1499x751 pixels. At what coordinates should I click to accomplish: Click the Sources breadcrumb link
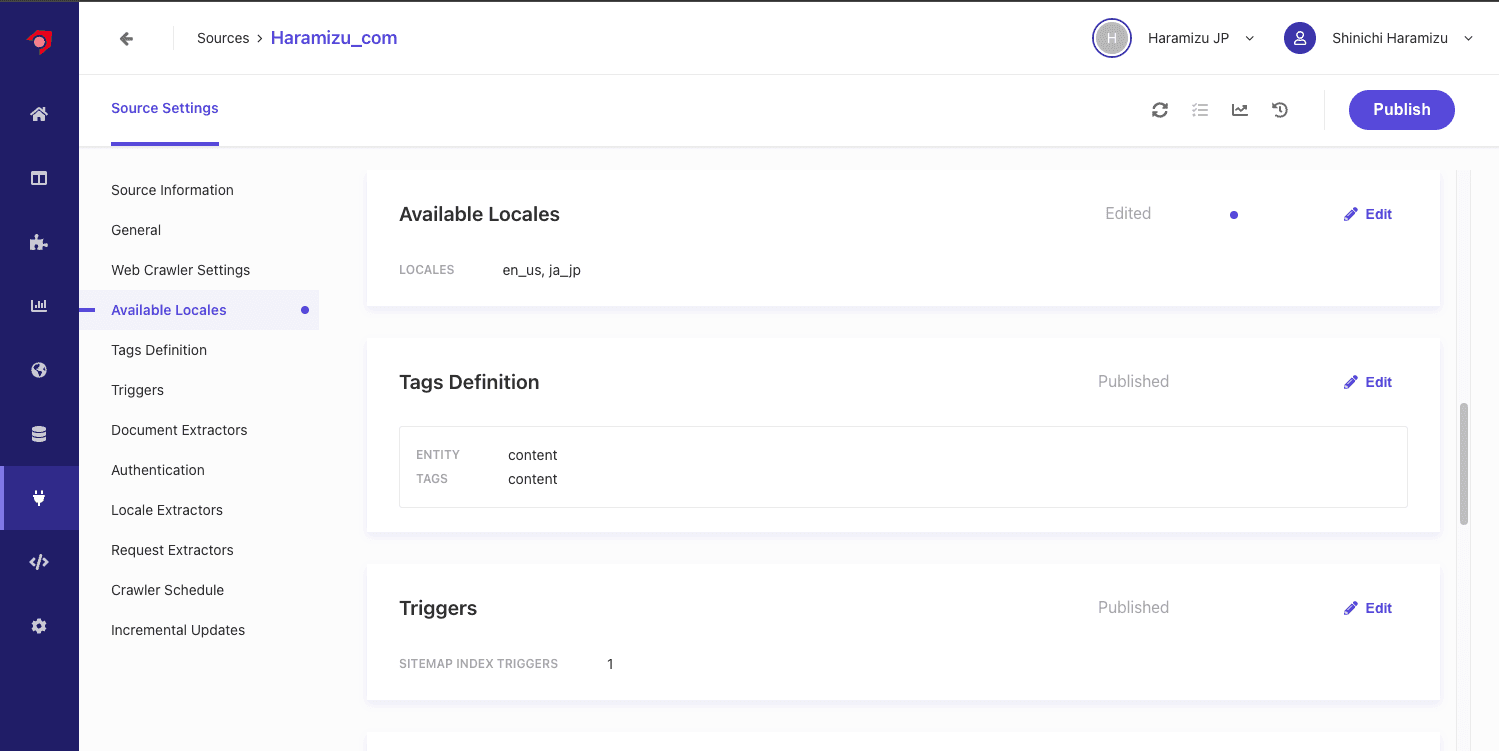pos(223,38)
